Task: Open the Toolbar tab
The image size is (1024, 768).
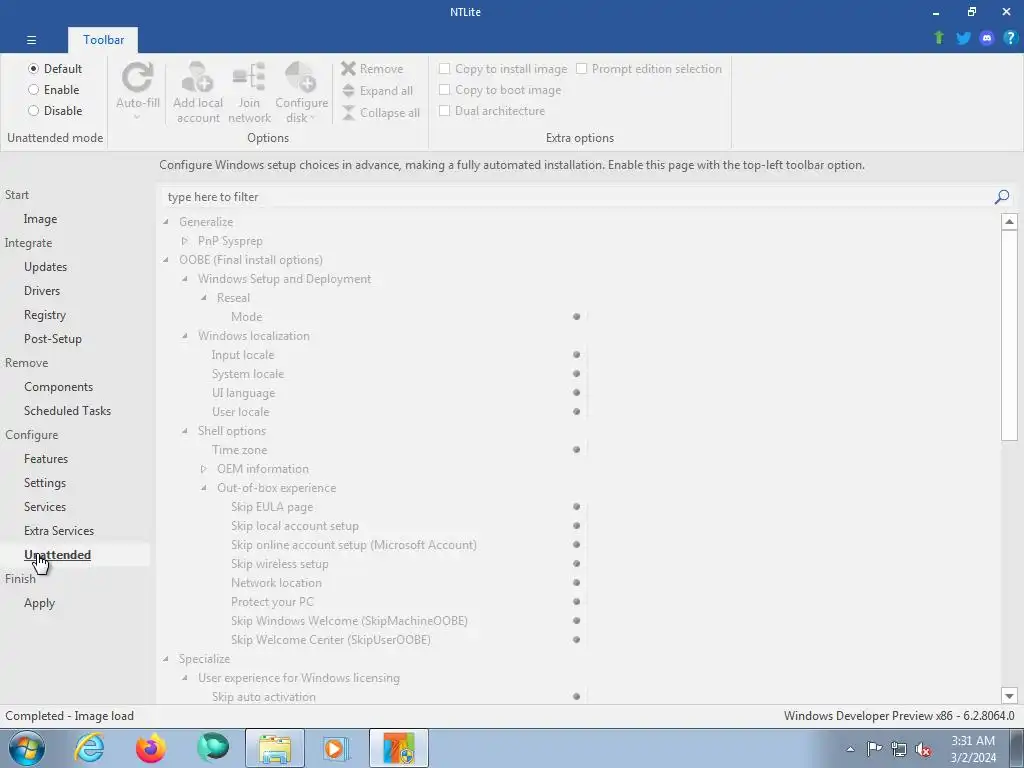Action: click(x=103, y=40)
